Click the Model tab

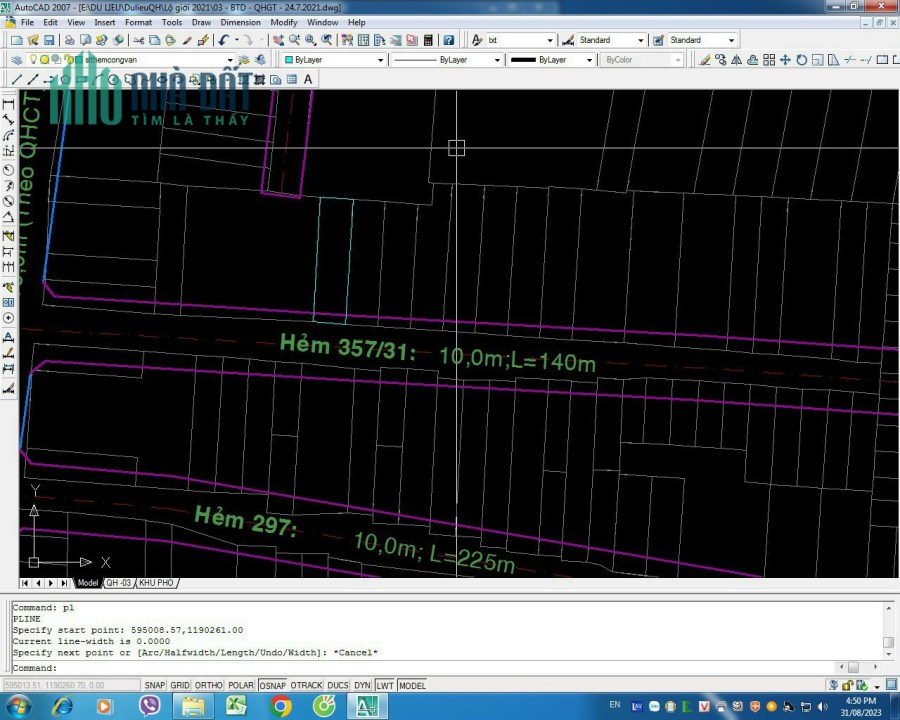point(87,583)
